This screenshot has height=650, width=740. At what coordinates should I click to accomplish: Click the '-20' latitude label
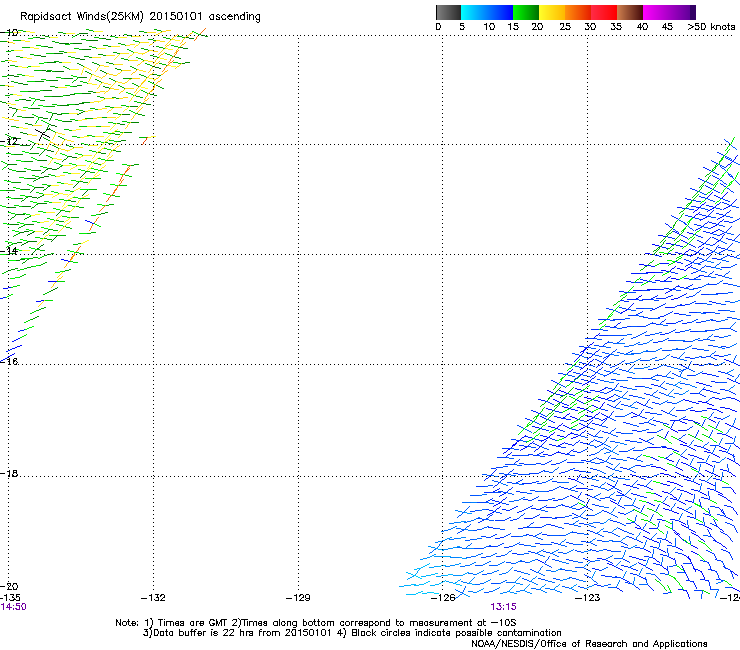(x=9, y=586)
